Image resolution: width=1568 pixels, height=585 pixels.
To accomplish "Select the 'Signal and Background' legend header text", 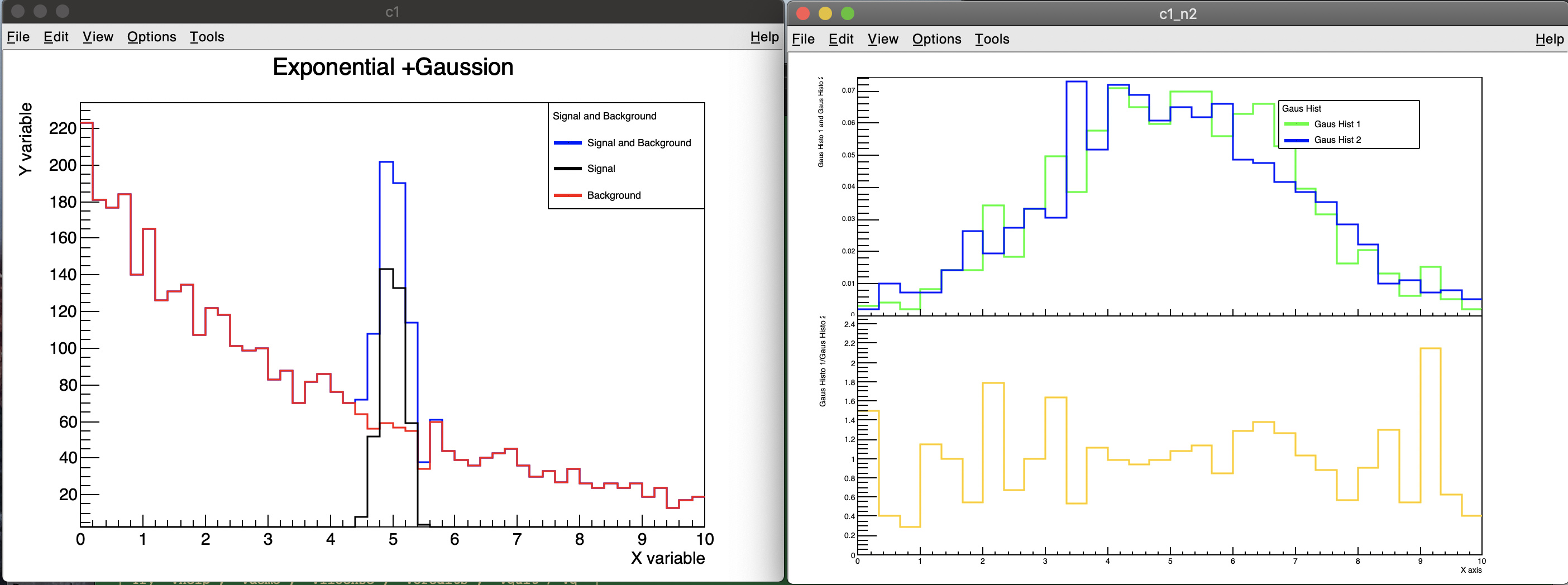I will point(604,116).
